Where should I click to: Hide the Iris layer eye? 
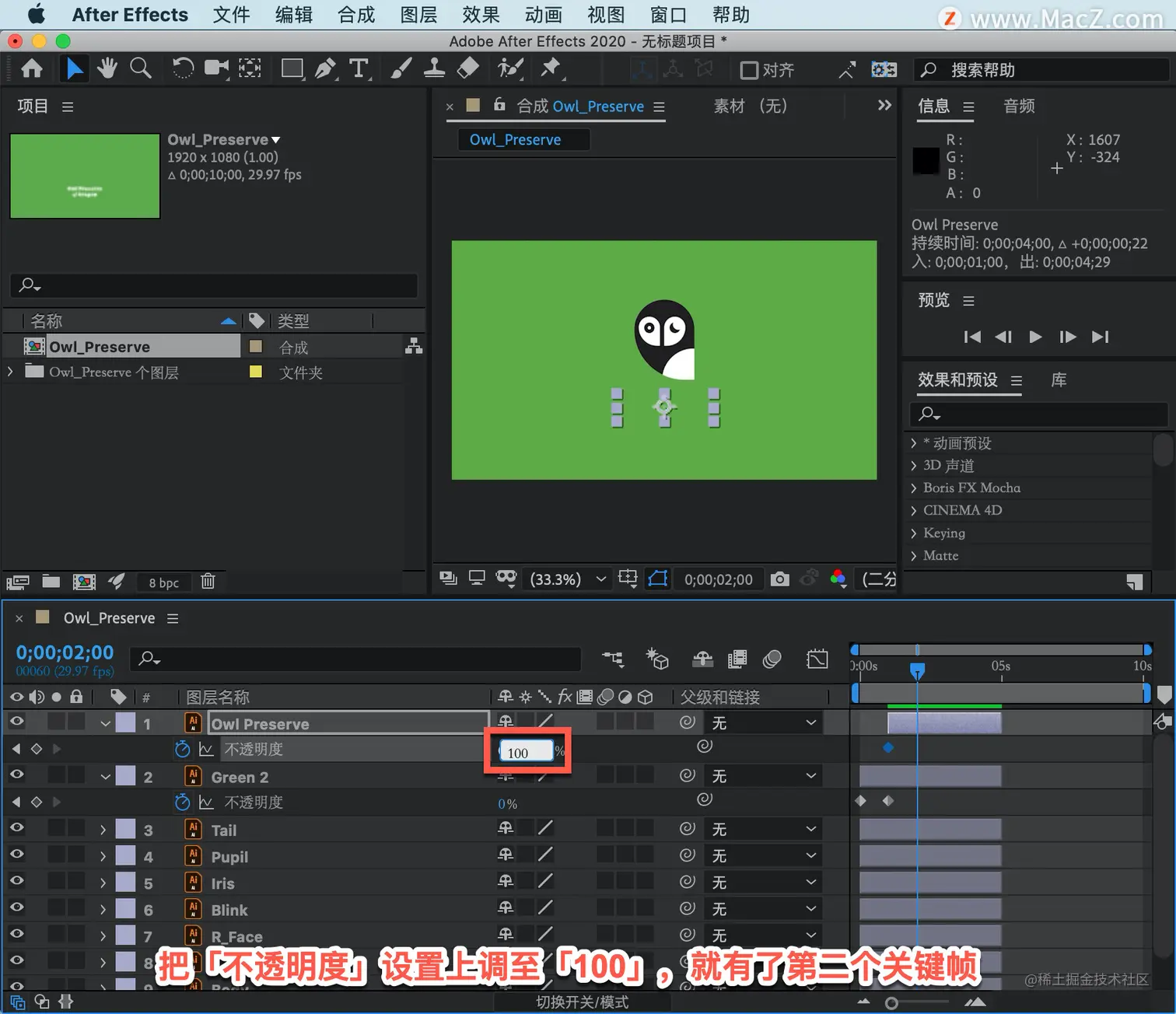click(x=16, y=881)
